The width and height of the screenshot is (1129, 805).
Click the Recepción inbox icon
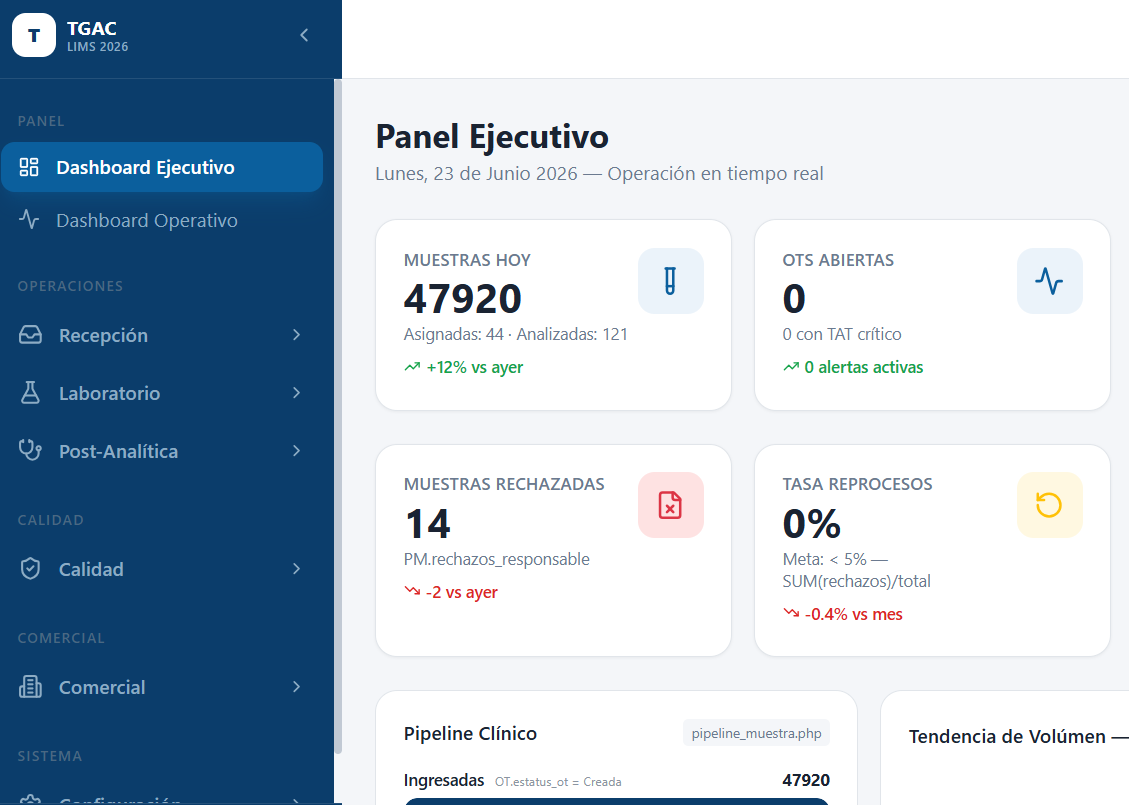pos(30,335)
